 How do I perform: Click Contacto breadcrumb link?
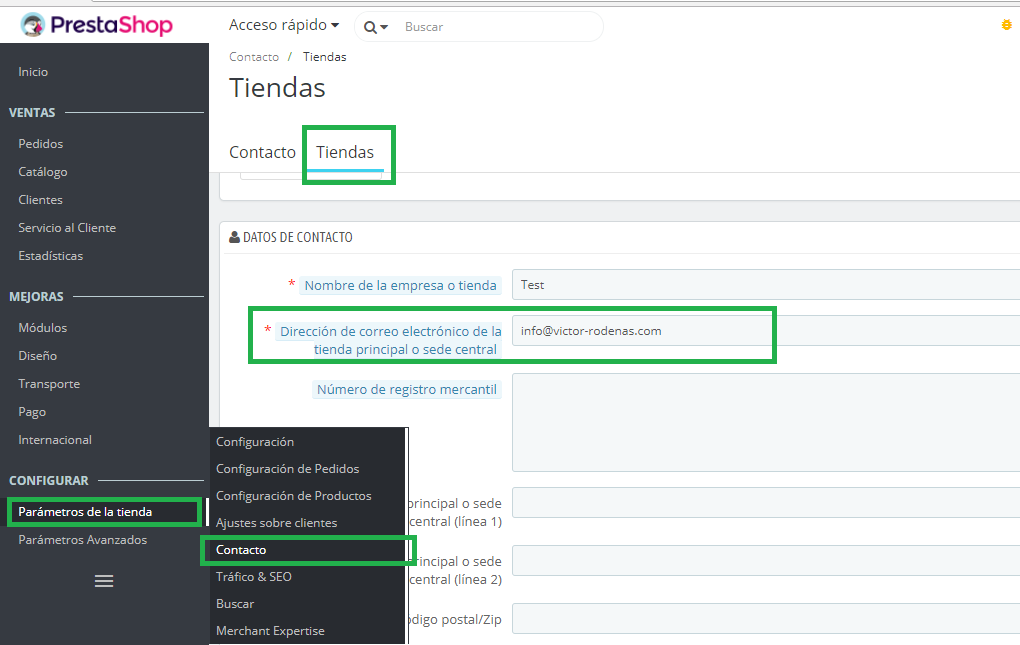(x=253, y=57)
